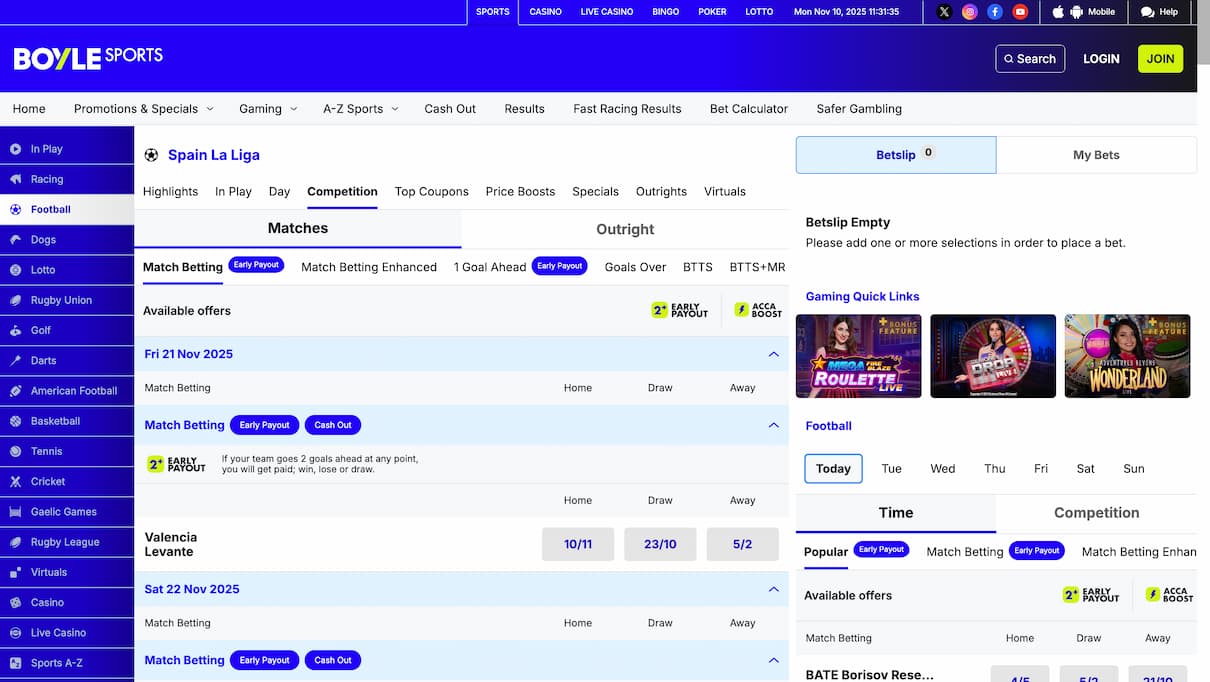Expand Promotions & Specials menu

pos(143,109)
